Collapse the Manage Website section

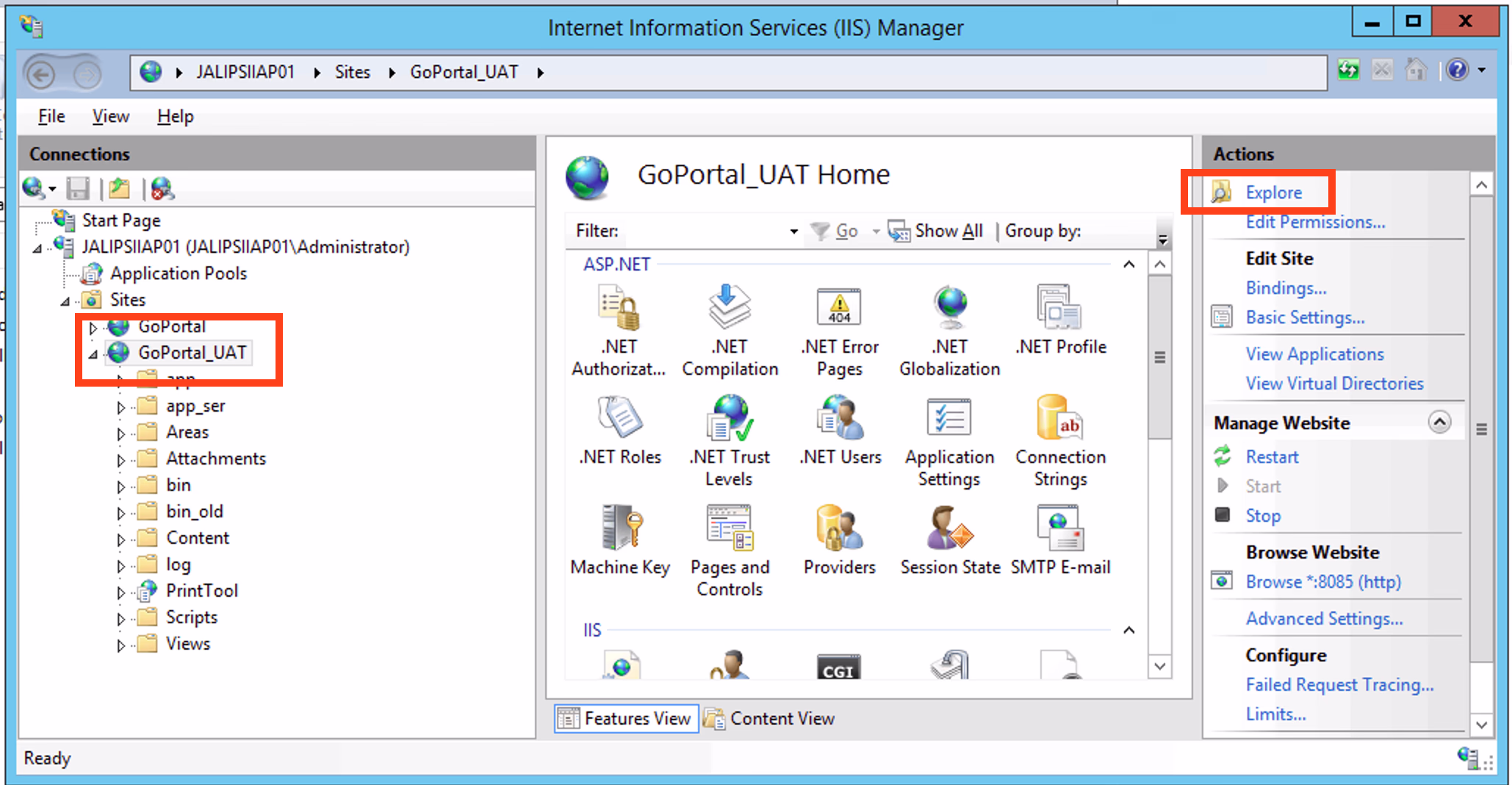click(1439, 423)
